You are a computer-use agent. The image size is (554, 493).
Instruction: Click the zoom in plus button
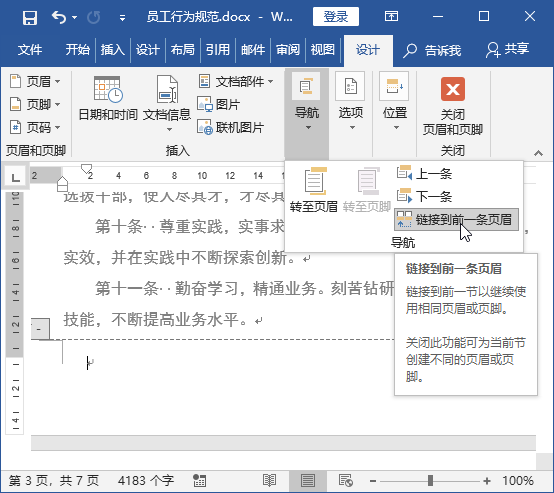487,481
